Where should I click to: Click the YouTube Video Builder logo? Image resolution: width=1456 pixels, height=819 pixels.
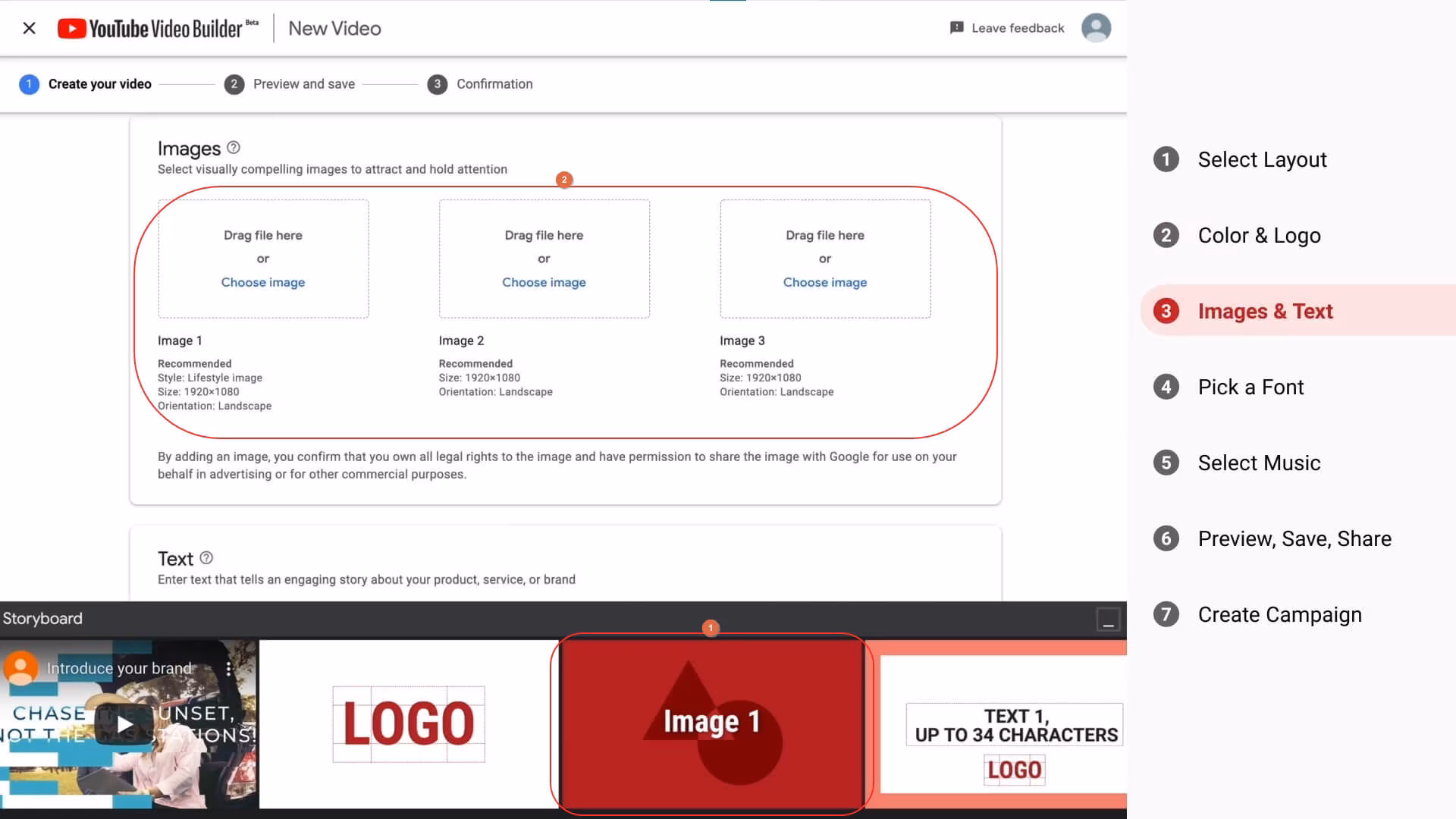coord(158,29)
